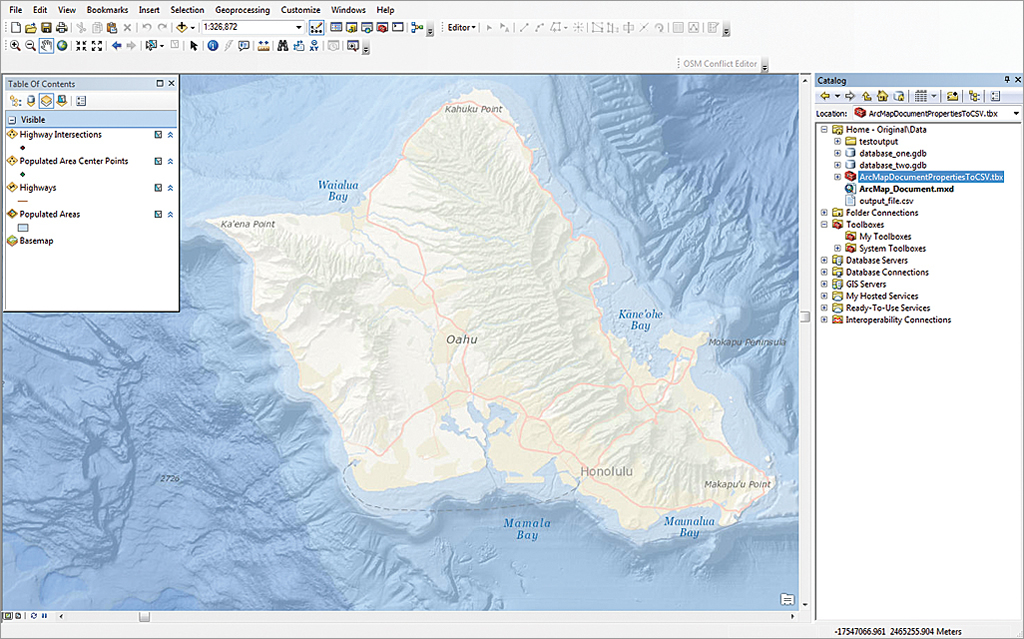The width and height of the screenshot is (1024, 639).
Task: Open the Editor dropdown button
Action: coord(461,27)
